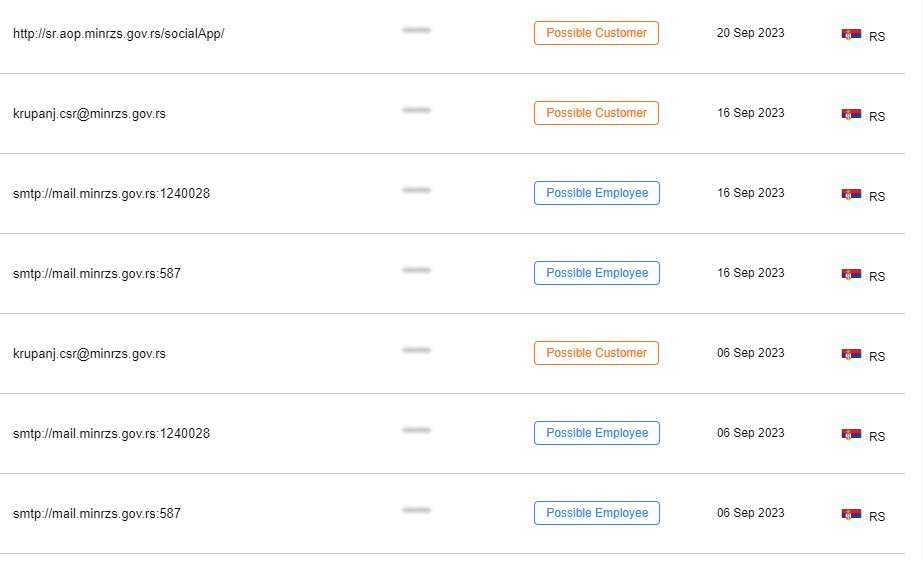Open smtp://mail.minrzs.gov.rs:587 entry dated 16 Sep

97,274
